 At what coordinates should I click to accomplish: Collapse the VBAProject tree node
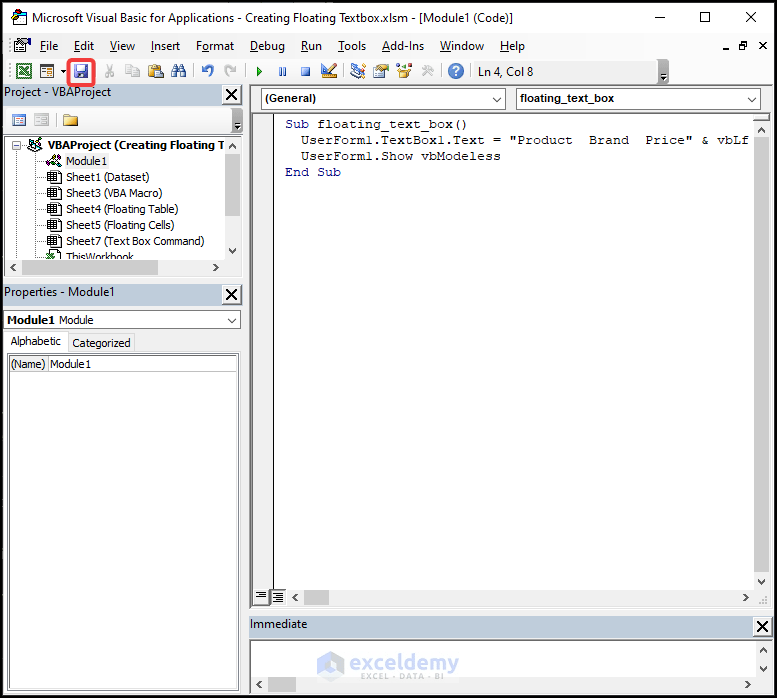[x=16, y=146]
